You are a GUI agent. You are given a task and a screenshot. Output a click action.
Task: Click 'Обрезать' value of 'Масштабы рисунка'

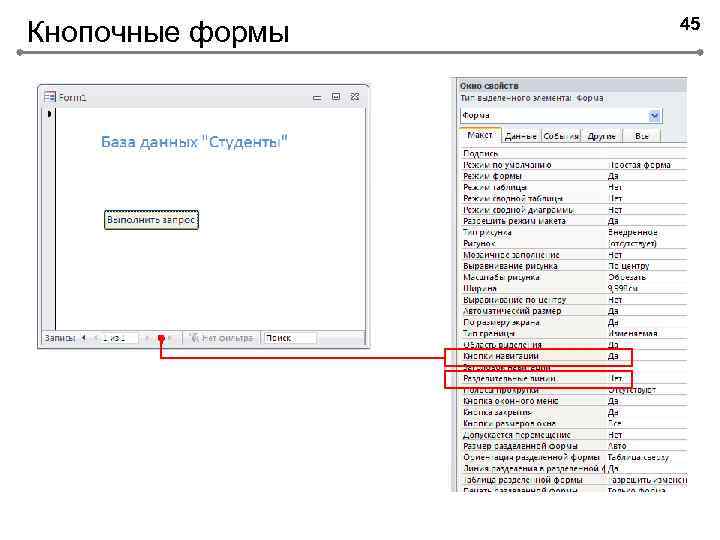[x=627, y=277]
